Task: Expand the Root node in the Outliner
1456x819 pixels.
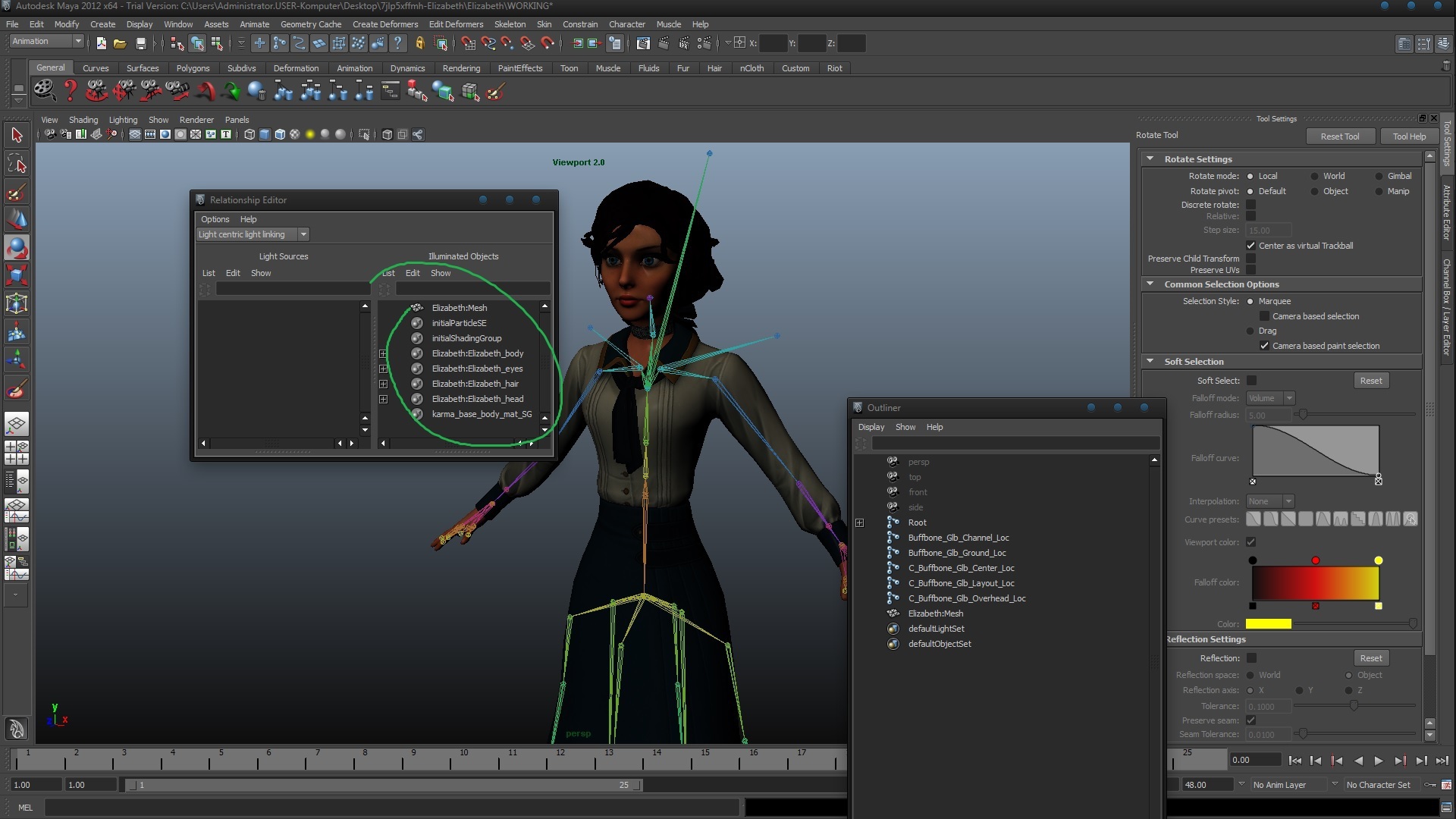Action: pyautogui.click(x=859, y=522)
